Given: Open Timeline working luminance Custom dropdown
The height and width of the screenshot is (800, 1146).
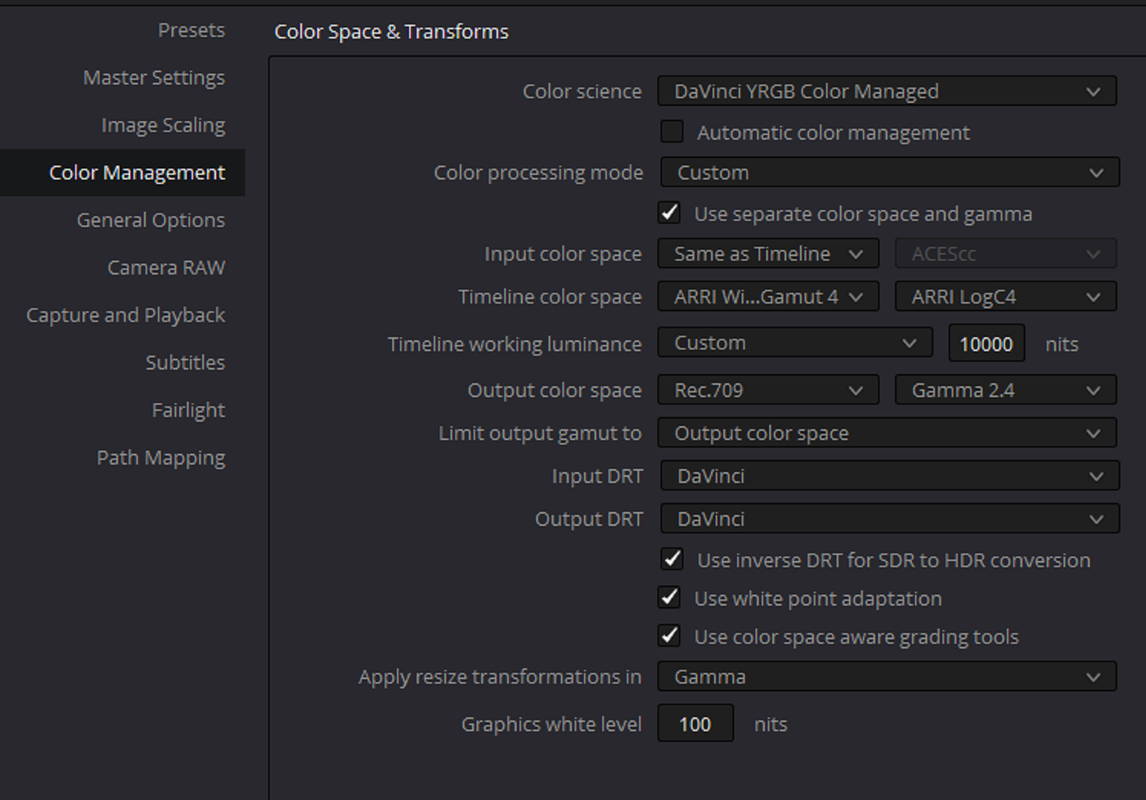Looking at the screenshot, I should [x=795, y=343].
